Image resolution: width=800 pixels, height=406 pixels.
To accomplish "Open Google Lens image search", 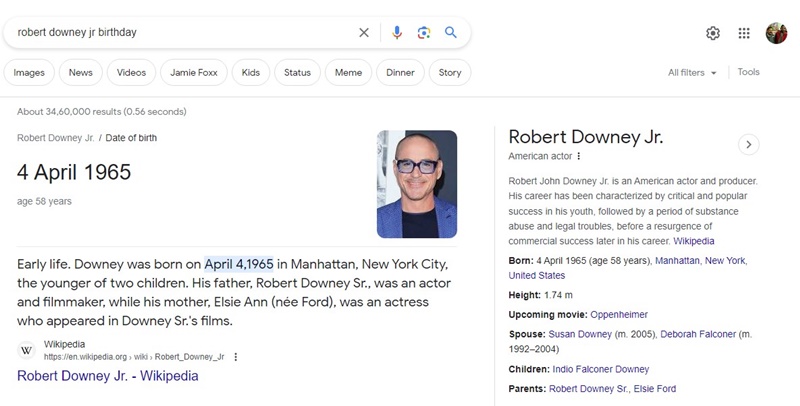I will [x=424, y=33].
